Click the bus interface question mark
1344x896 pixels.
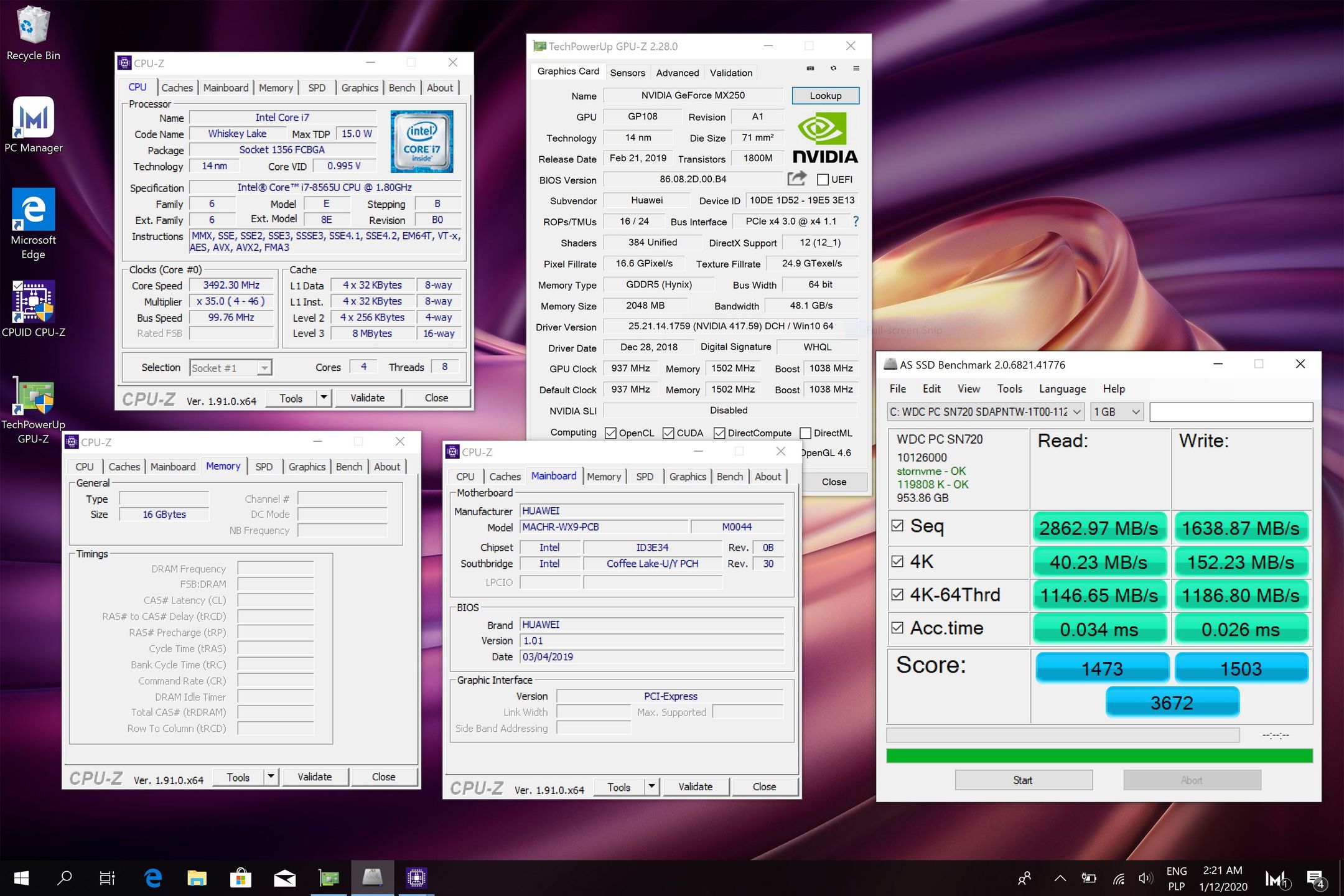click(x=856, y=222)
